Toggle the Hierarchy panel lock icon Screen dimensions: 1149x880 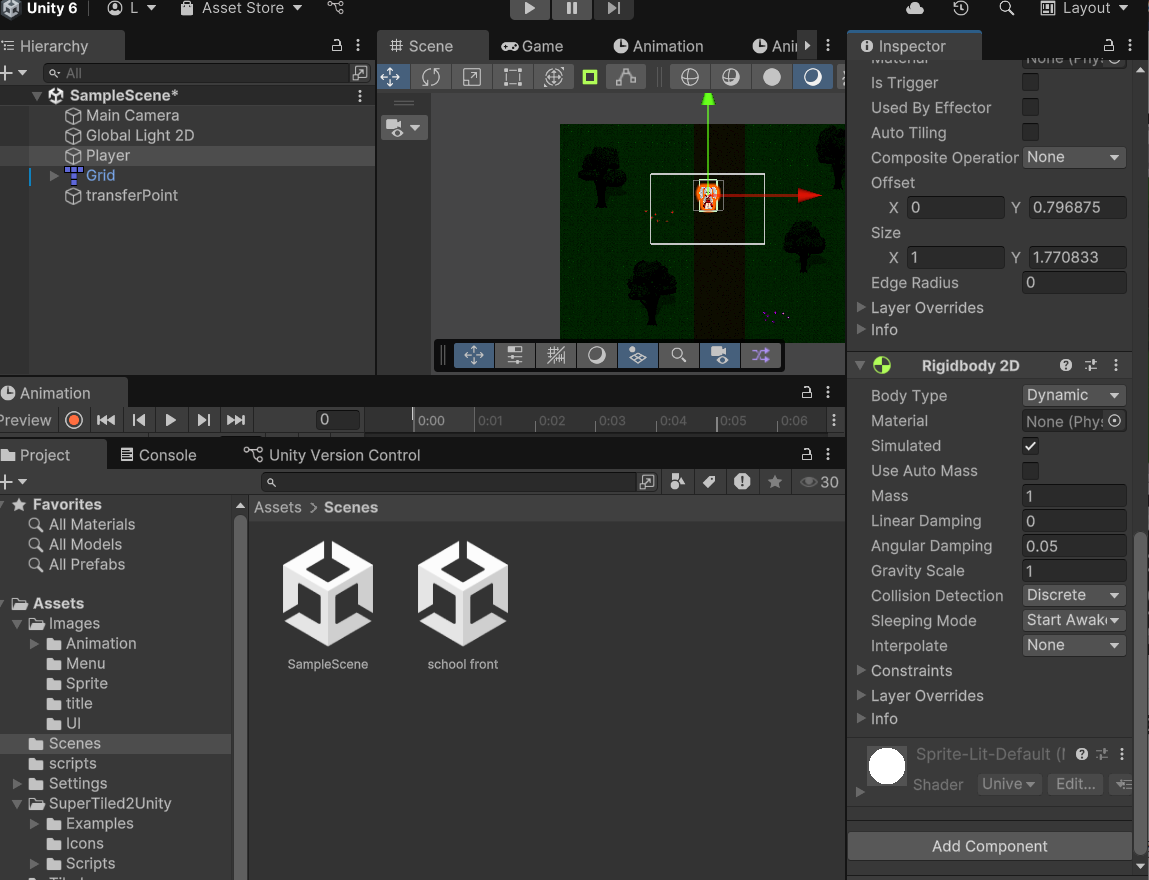(x=336, y=45)
